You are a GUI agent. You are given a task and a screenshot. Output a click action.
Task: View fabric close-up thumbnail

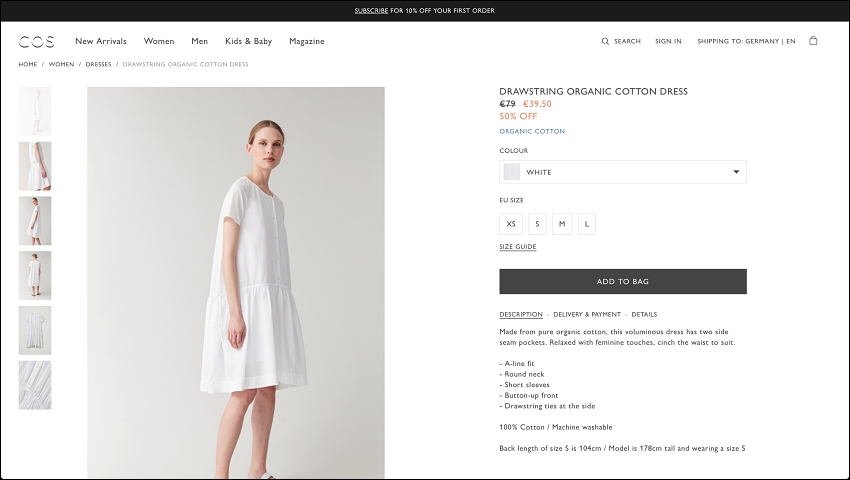coord(35,385)
